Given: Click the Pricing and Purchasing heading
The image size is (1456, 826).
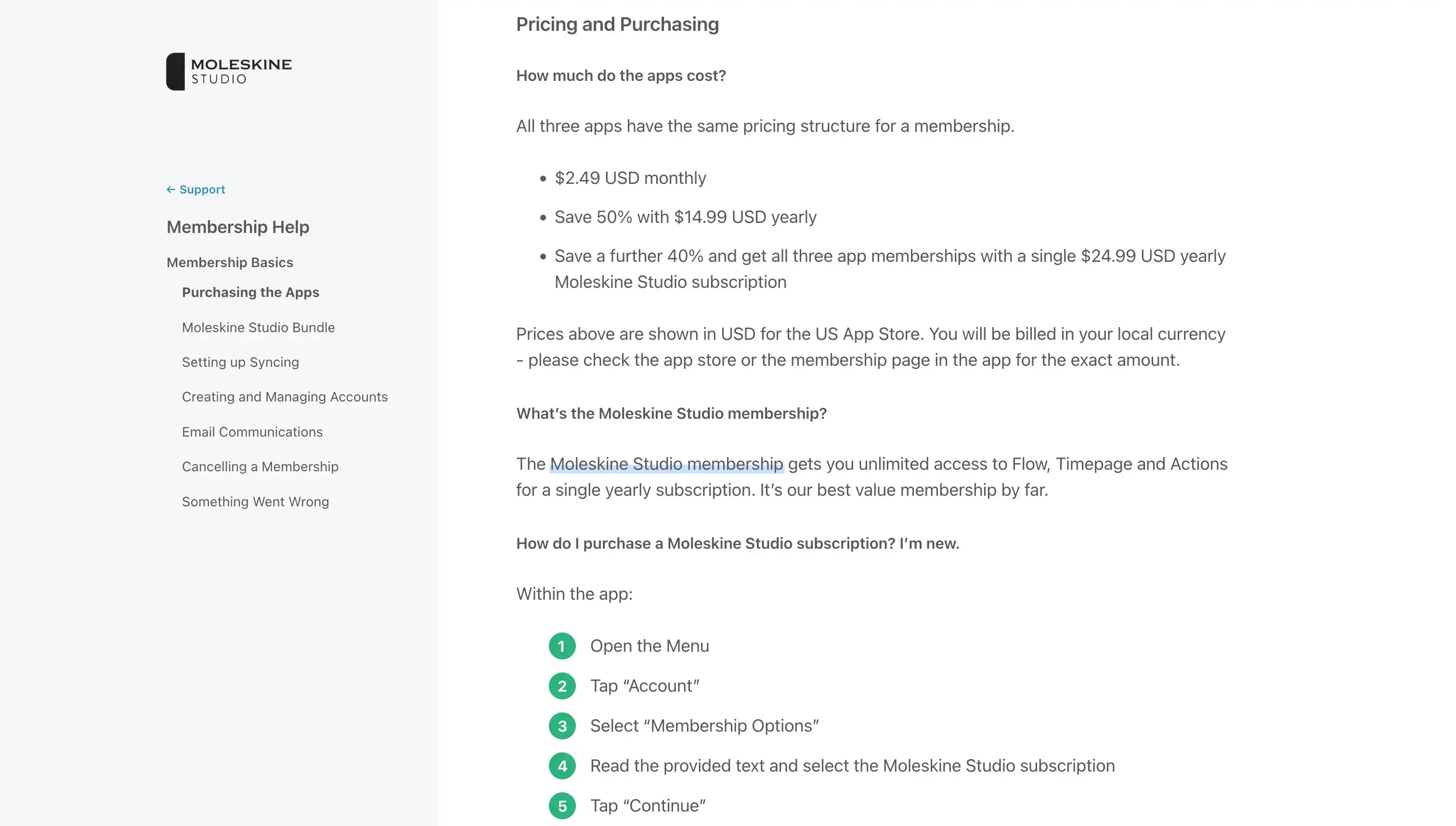Looking at the screenshot, I should (x=617, y=24).
